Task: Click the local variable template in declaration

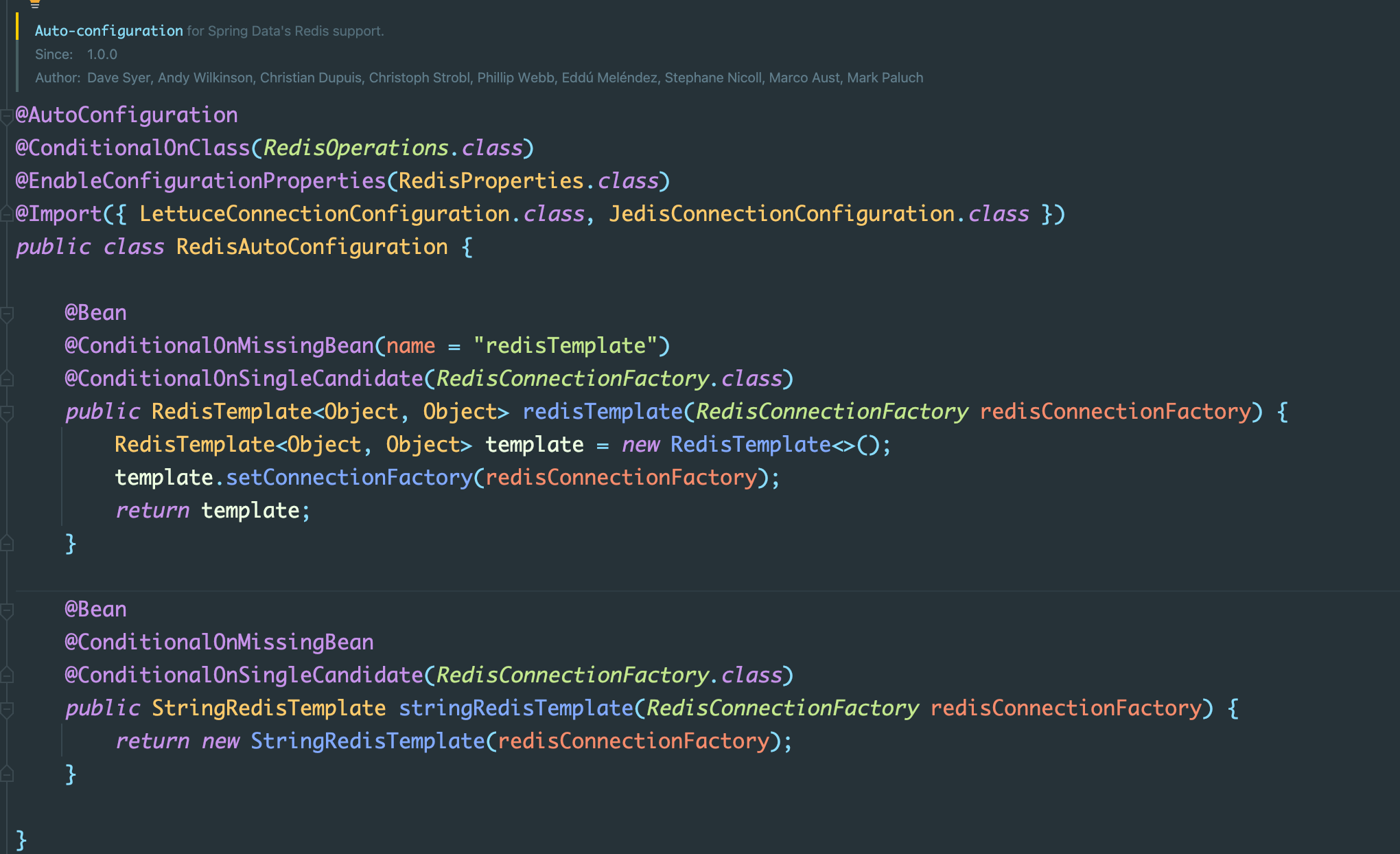Action: pyautogui.click(x=535, y=444)
